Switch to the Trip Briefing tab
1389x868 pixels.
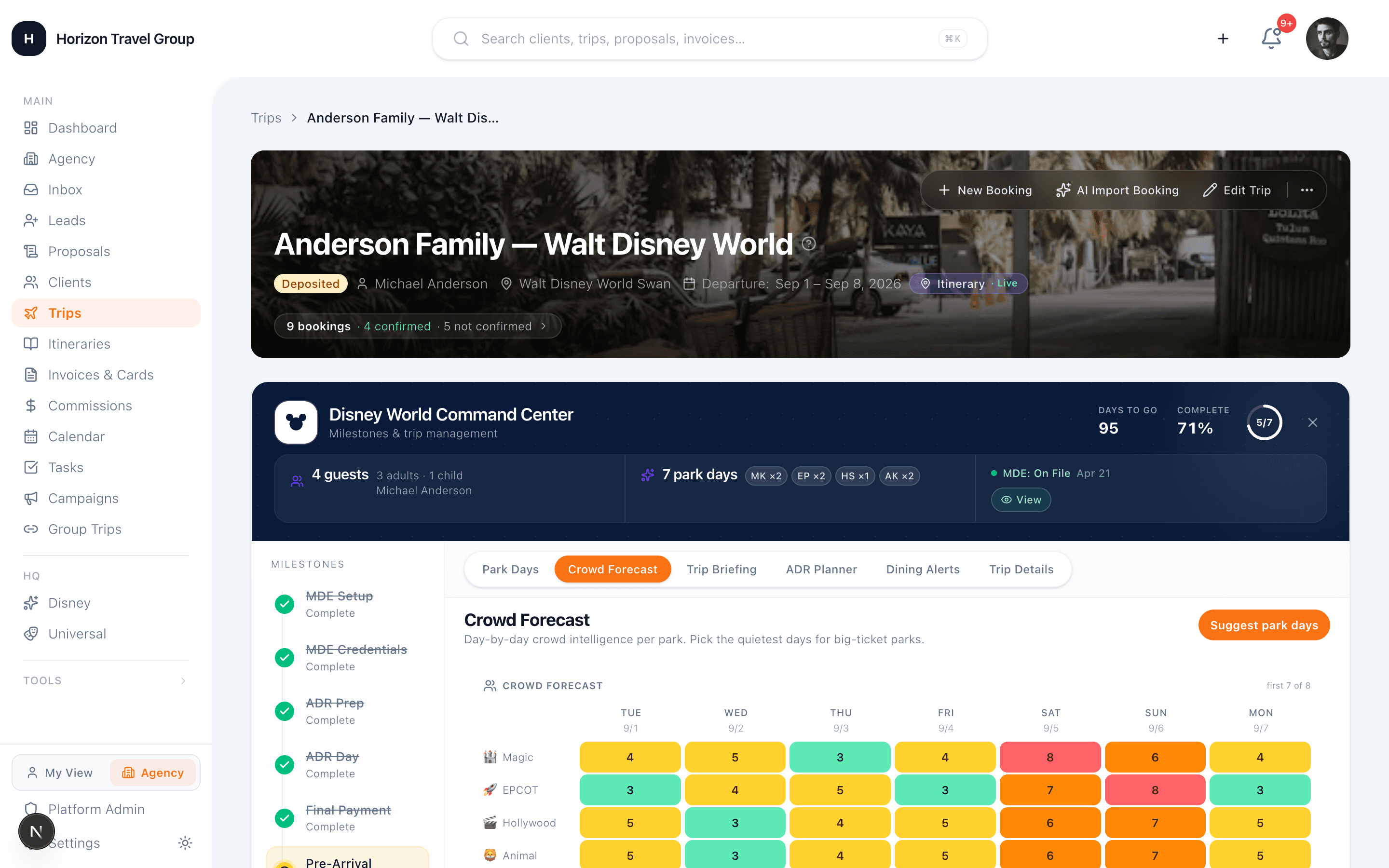tap(722, 569)
